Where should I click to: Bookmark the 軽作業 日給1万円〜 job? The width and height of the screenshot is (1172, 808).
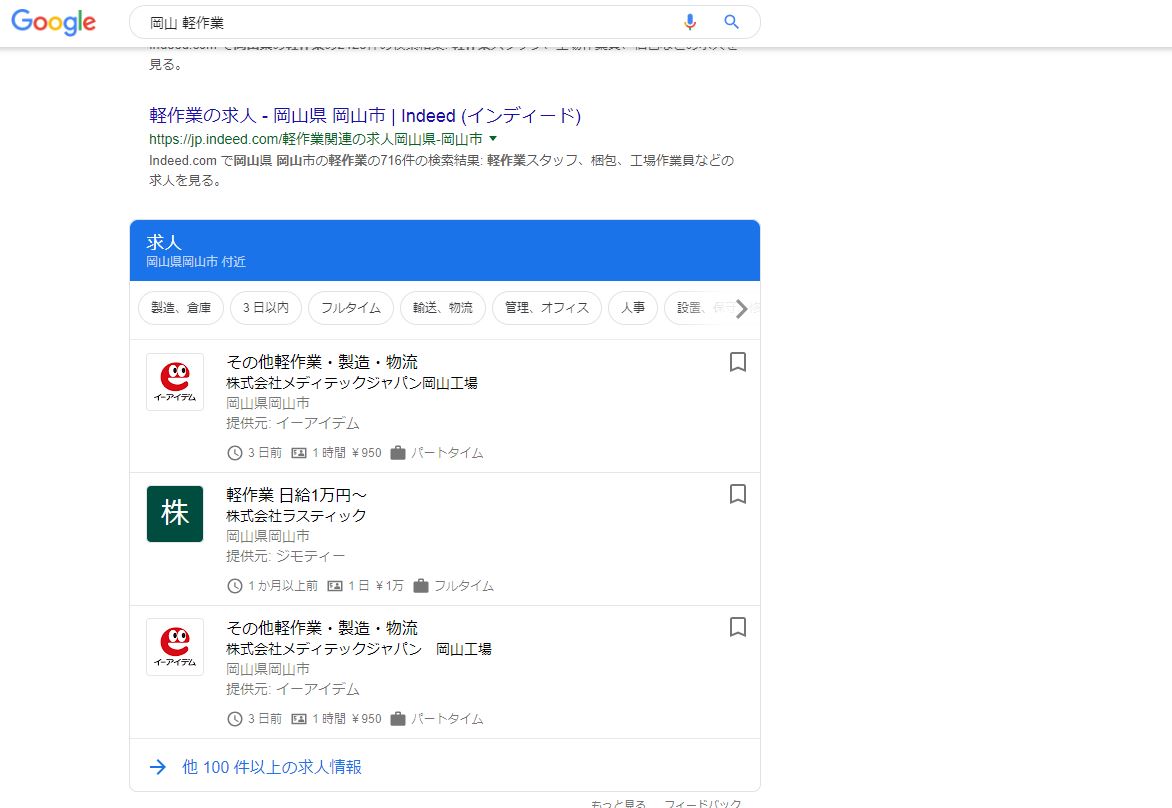[x=738, y=494]
